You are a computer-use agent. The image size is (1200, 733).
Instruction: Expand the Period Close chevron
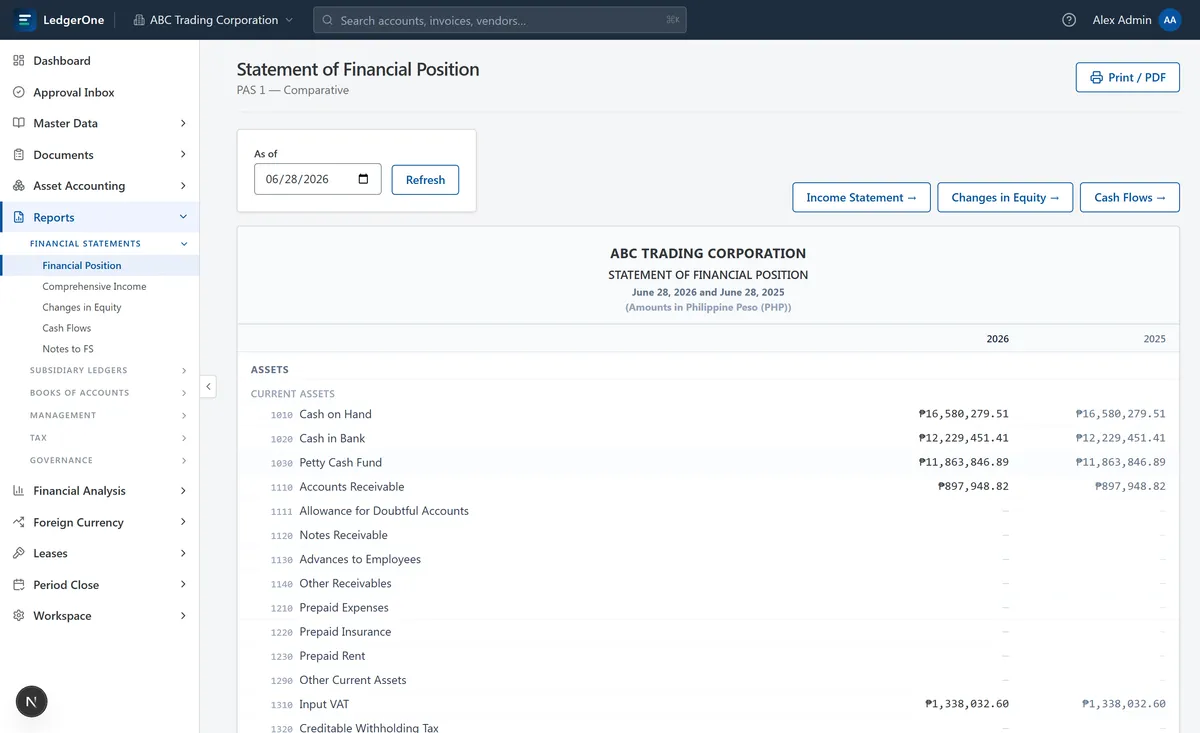point(183,585)
